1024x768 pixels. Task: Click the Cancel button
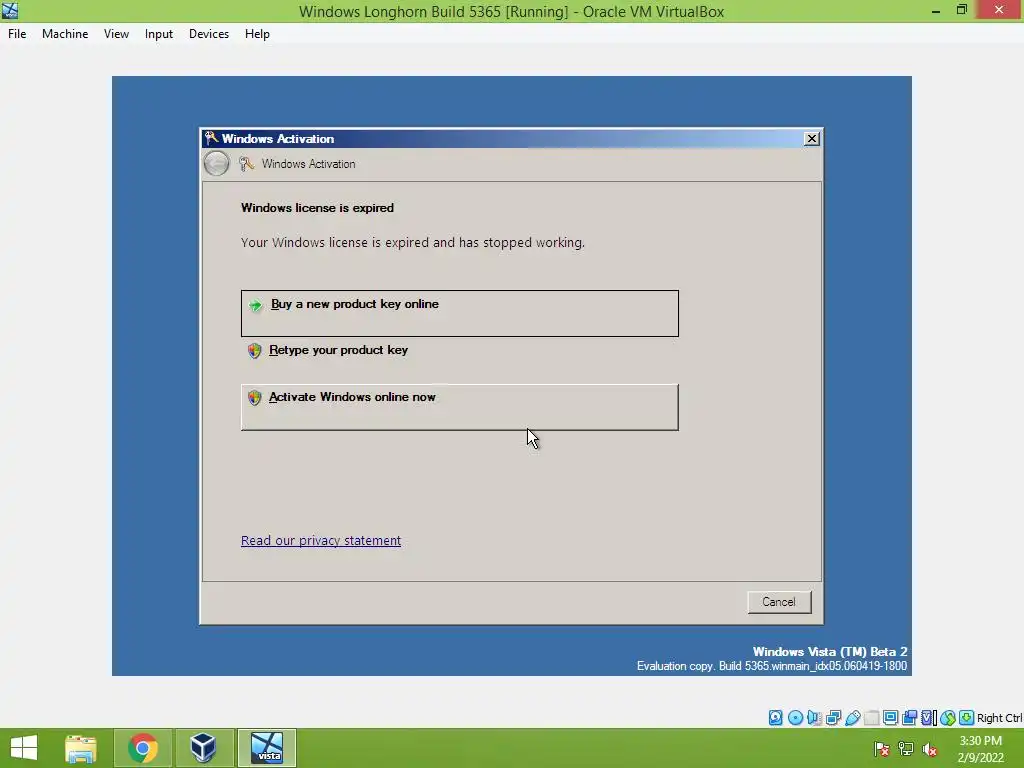pyautogui.click(x=779, y=602)
